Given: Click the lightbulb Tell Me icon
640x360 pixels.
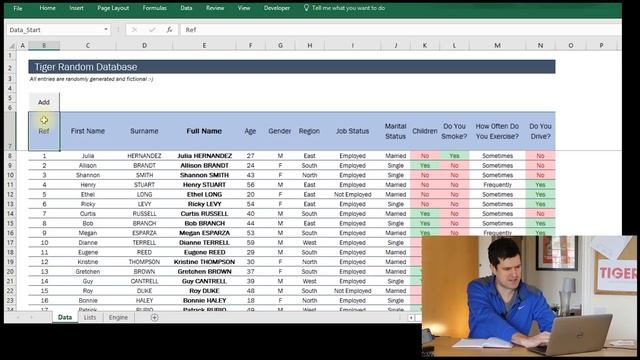Looking at the screenshot, I should coord(306,8).
